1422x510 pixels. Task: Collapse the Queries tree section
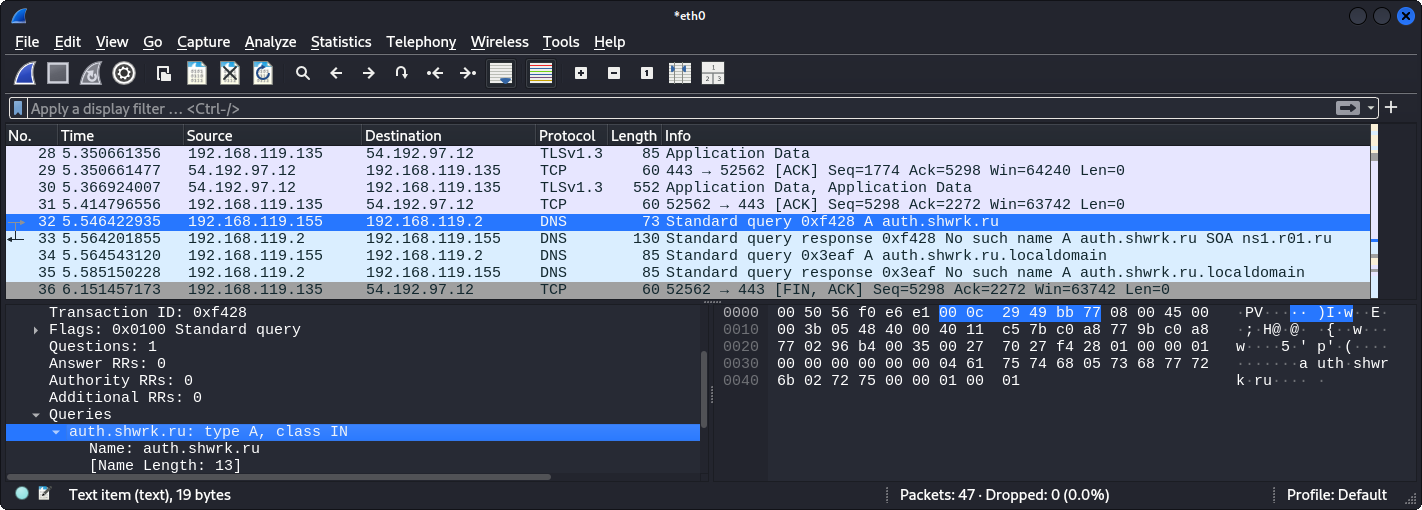pyautogui.click(x=37, y=415)
